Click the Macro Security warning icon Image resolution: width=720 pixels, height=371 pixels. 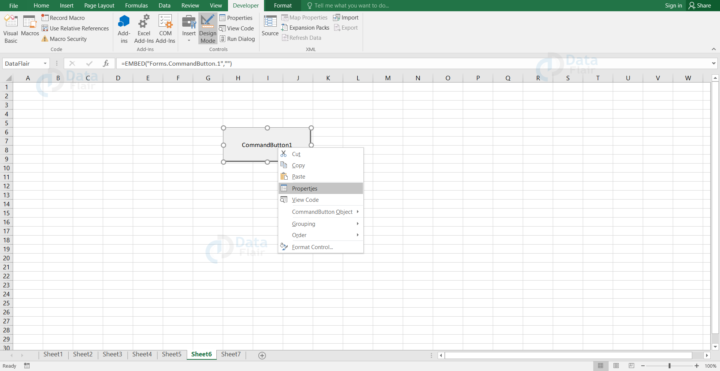point(45,39)
